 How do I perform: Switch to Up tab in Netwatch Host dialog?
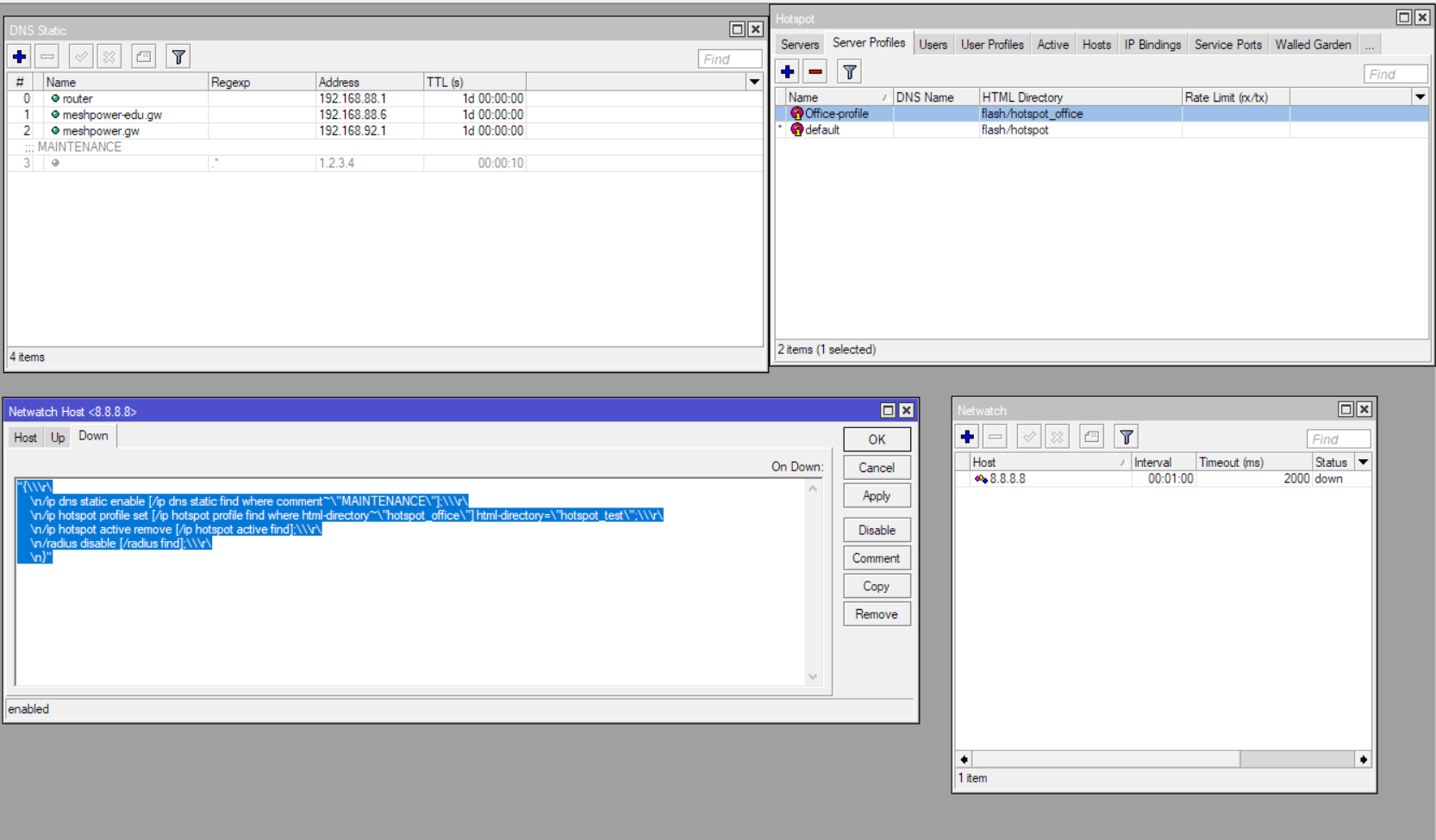coord(58,438)
